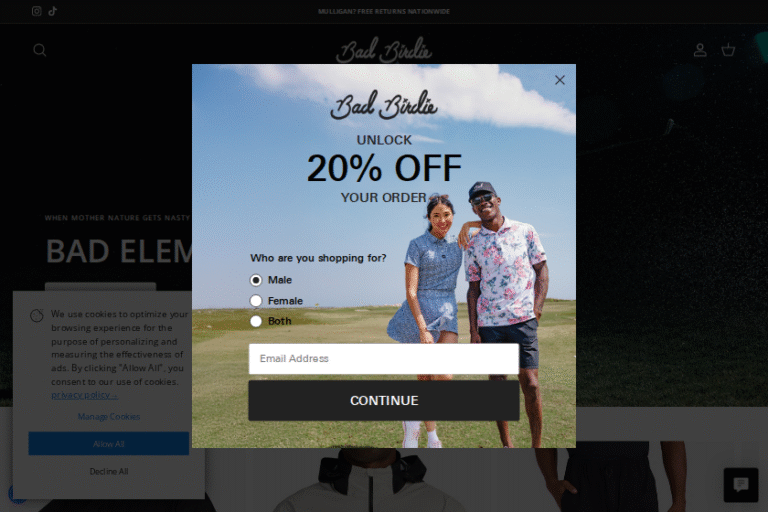The width and height of the screenshot is (768, 512).
Task: Click the Bad Birdie logo in popup
Action: pyautogui.click(x=384, y=105)
